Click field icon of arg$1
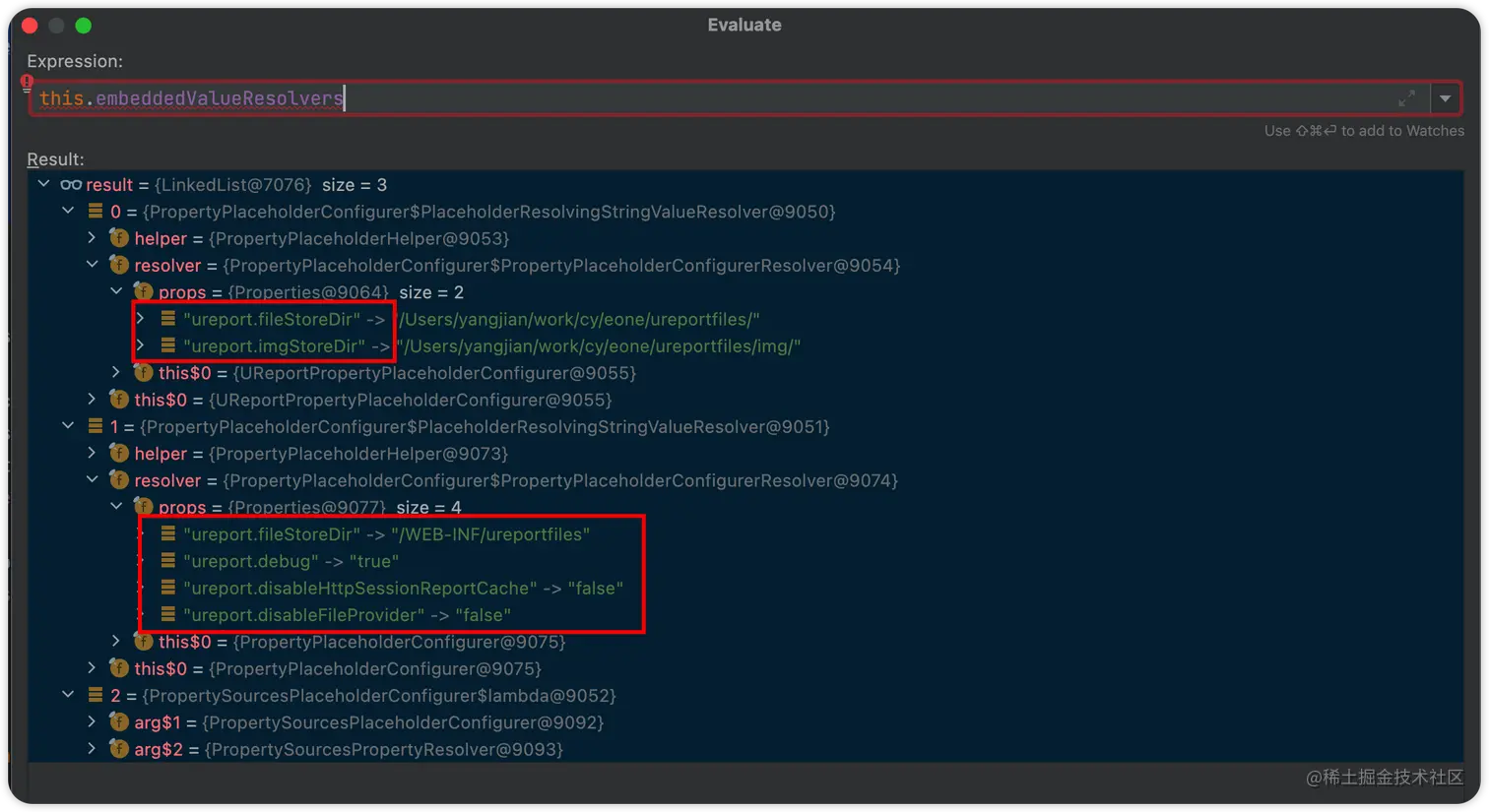 [x=119, y=721]
